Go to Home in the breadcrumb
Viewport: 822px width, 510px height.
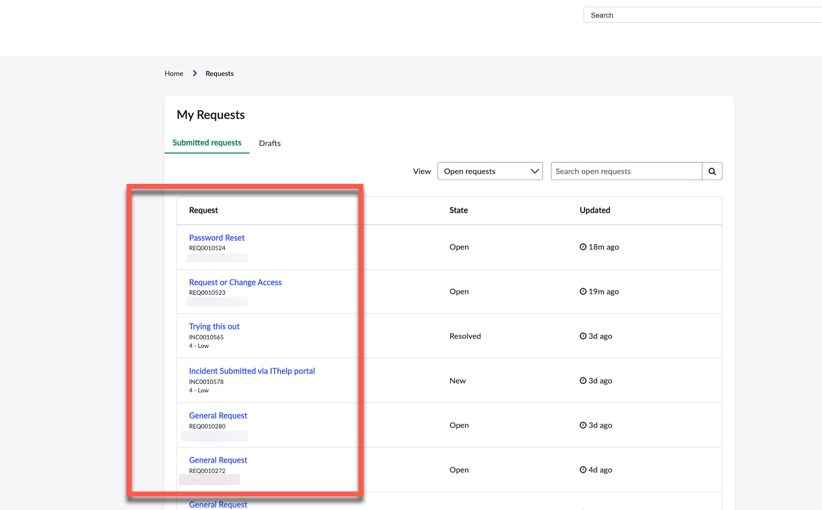click(x=174, y=73)
